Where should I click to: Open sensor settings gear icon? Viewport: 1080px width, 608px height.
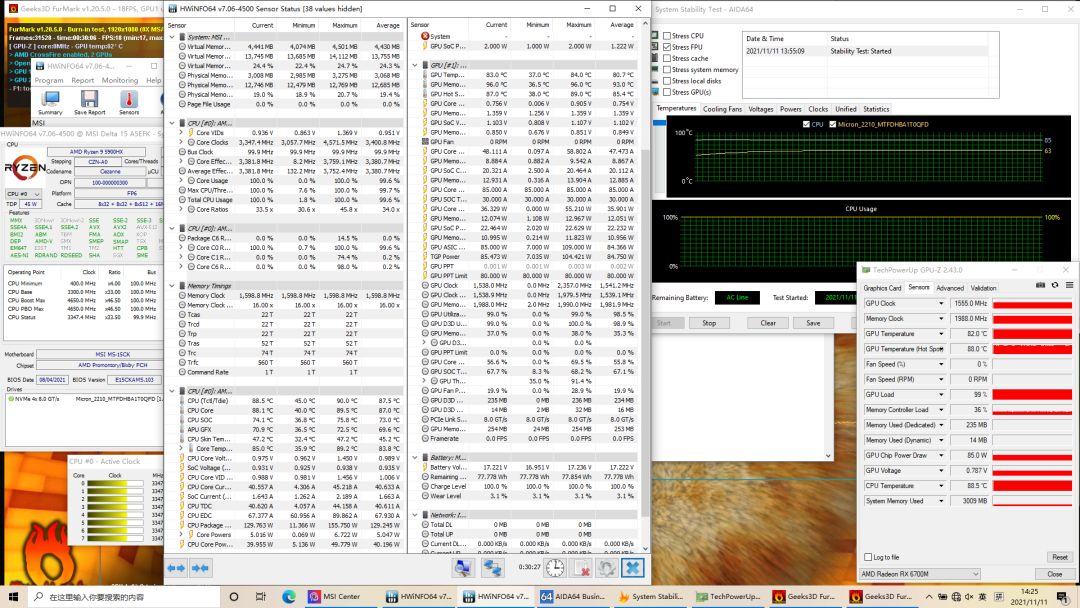pyautogui.click(x=607, y=568)
